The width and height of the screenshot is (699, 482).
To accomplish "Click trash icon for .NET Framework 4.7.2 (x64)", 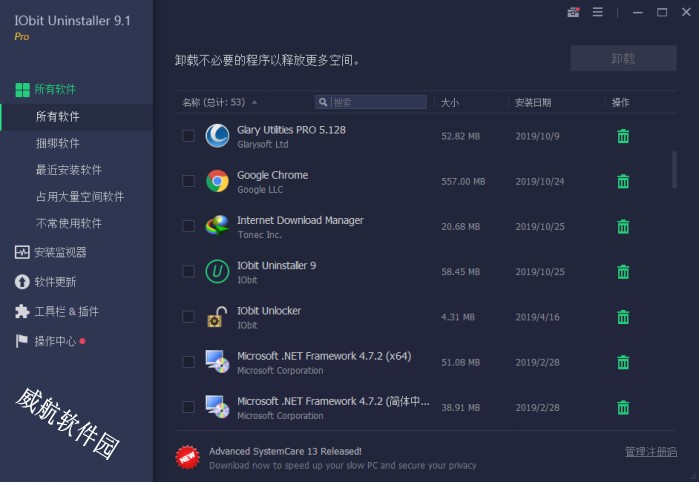I will pyautogui.click(x=623, y=362).
